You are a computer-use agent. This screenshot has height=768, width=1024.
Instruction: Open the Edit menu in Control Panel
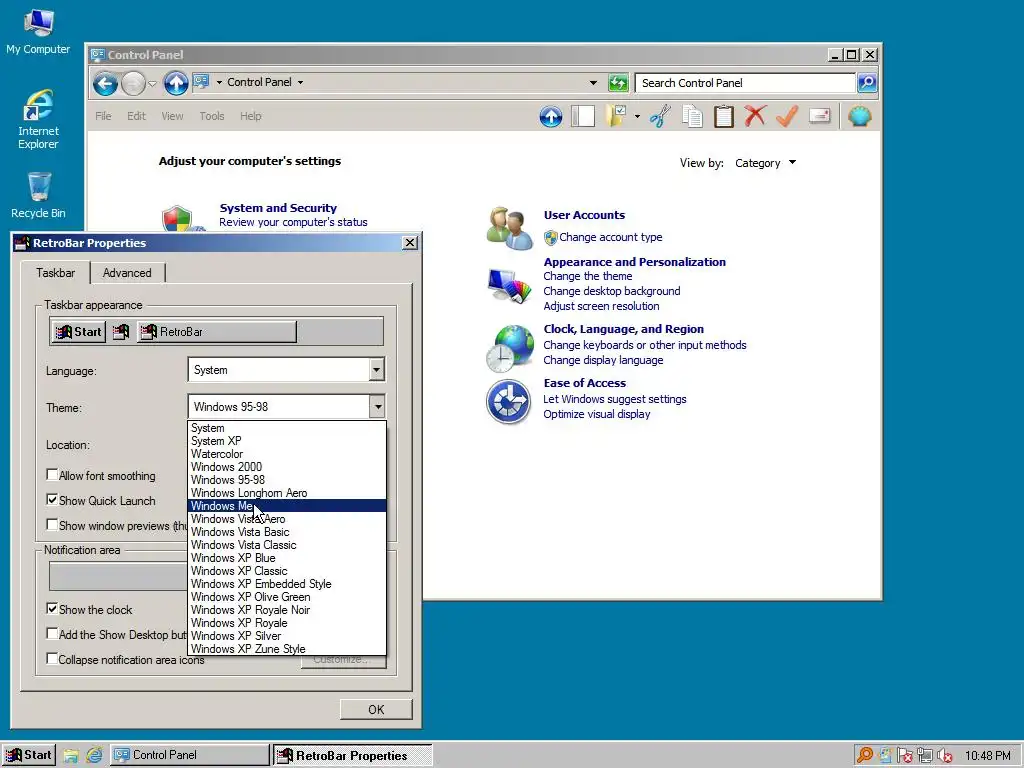[136, 116]
